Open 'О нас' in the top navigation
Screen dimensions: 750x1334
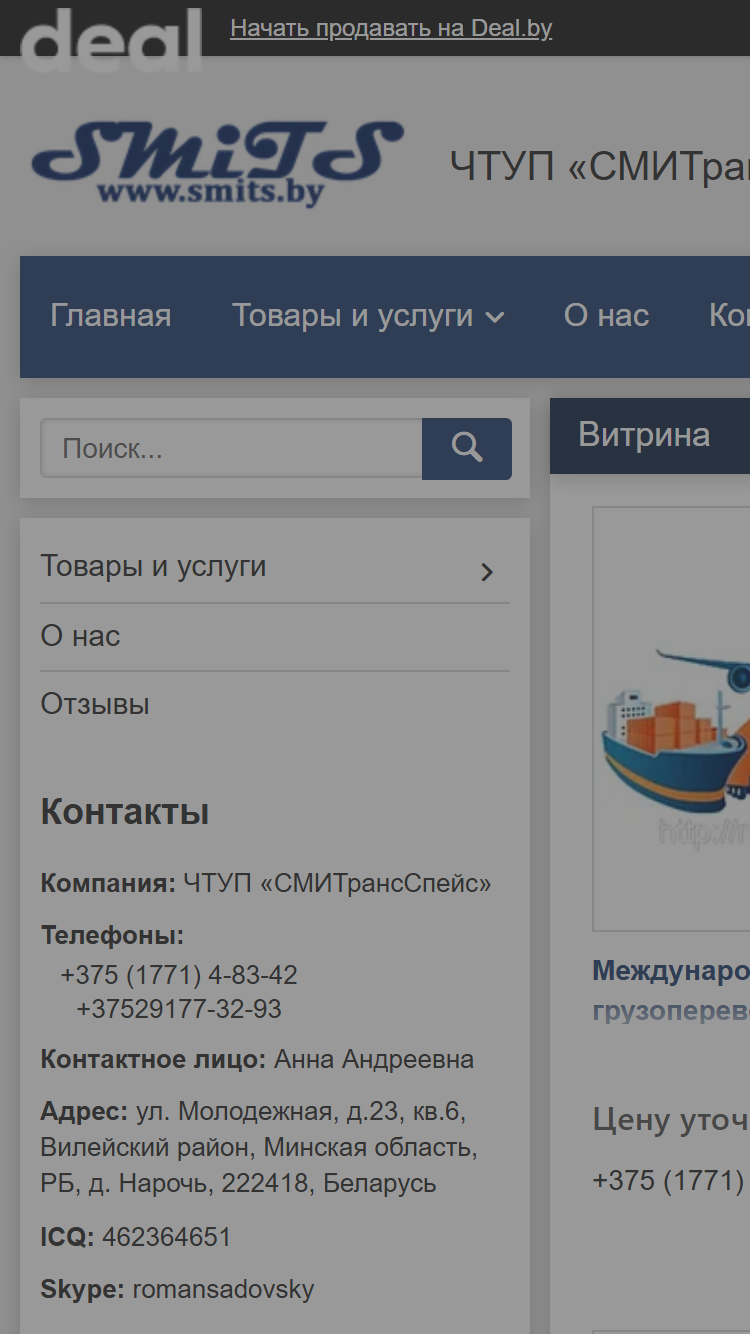coord(607,316)
